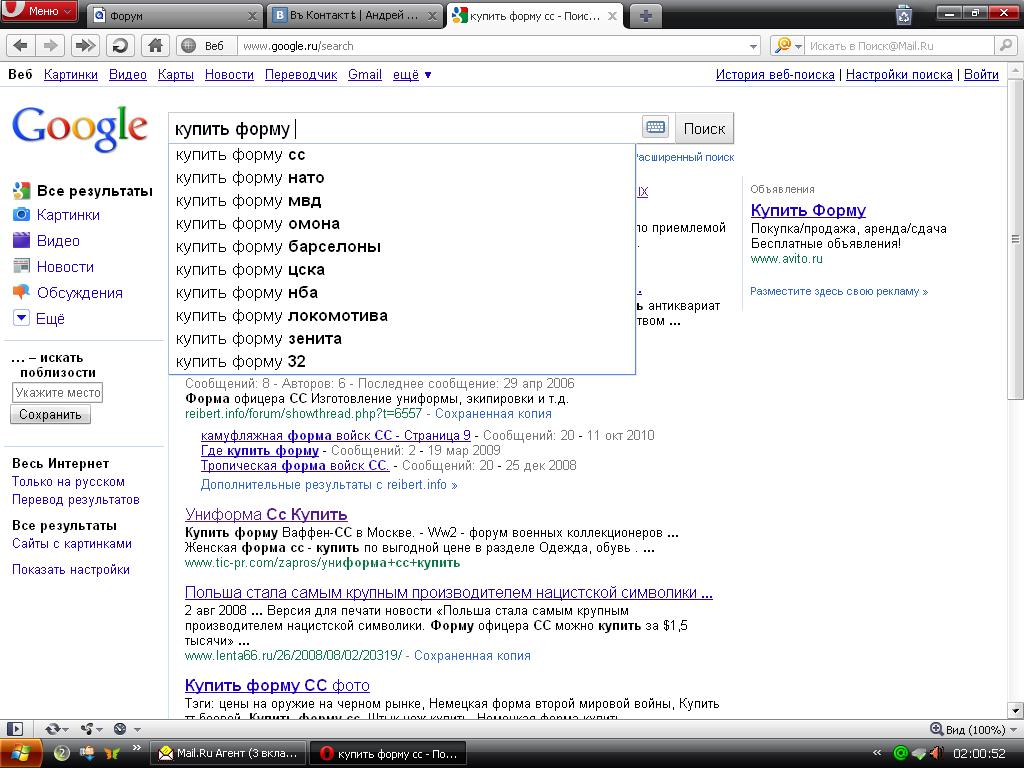Click the zoom magnifier icon beside Вид
The width and height of the screenshot is (1024, 768).
[x=936, y=729]
